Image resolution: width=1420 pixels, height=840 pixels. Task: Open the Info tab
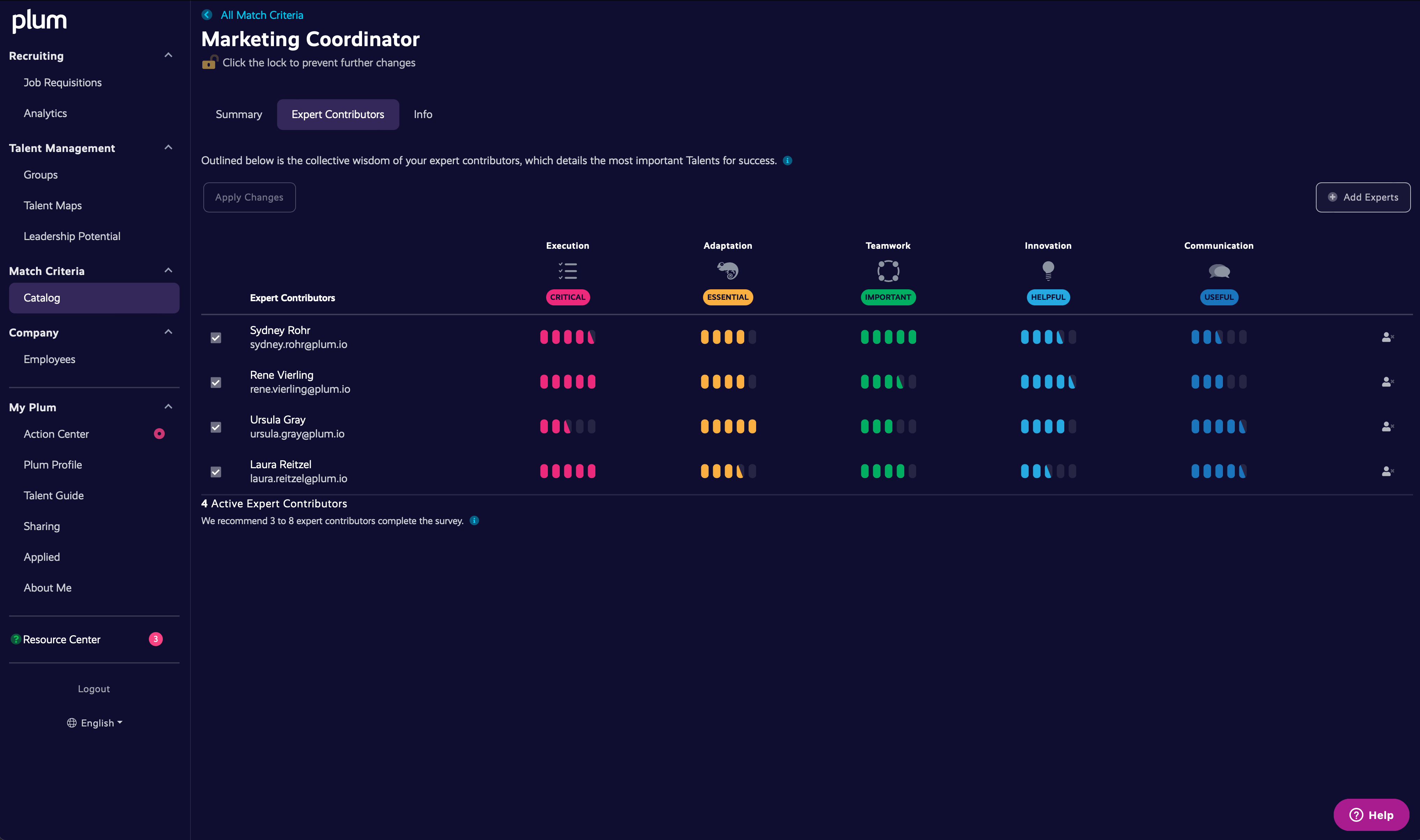pyautogui.click(x=423, y=114)
